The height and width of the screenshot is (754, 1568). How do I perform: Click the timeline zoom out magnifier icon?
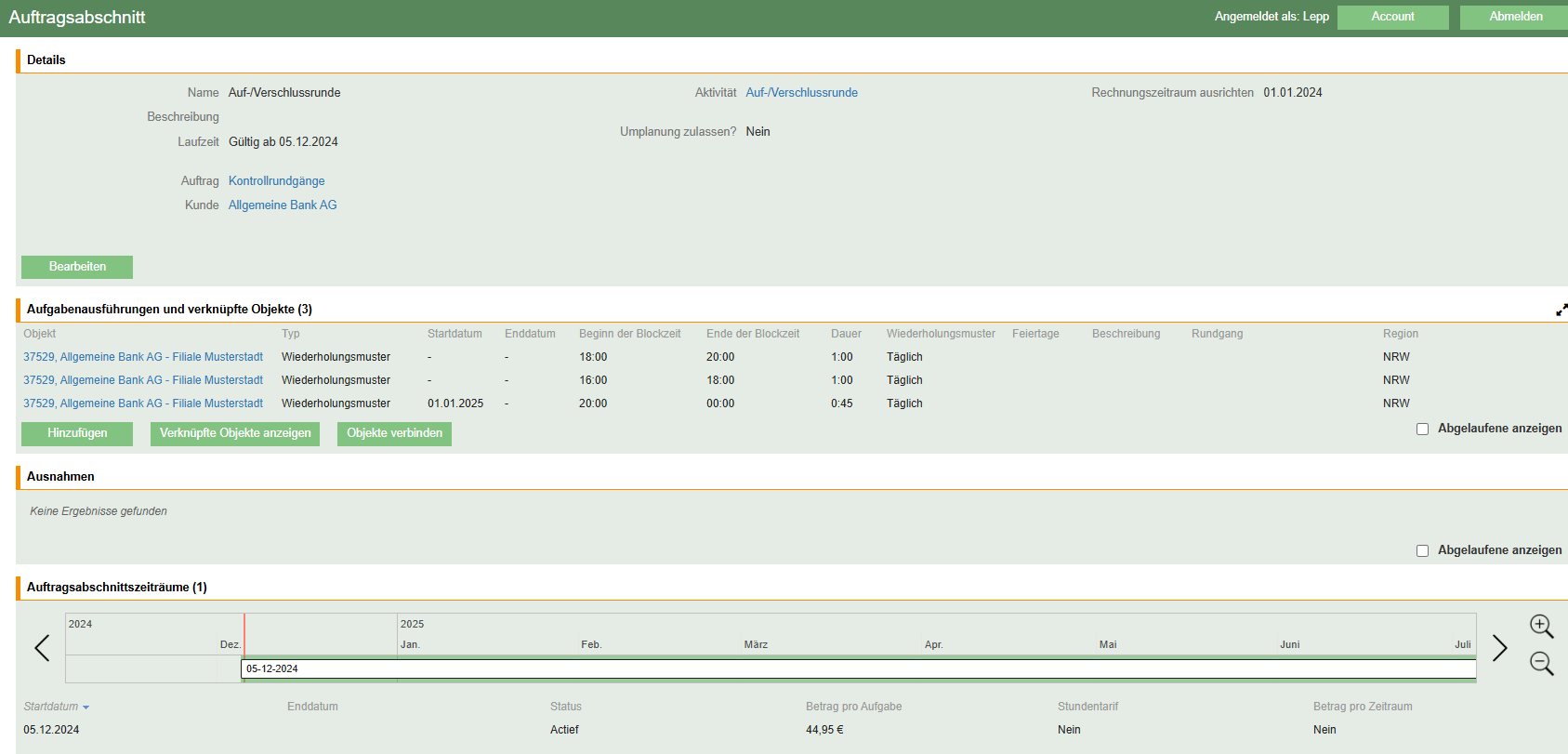click(x=1541, y=663)
